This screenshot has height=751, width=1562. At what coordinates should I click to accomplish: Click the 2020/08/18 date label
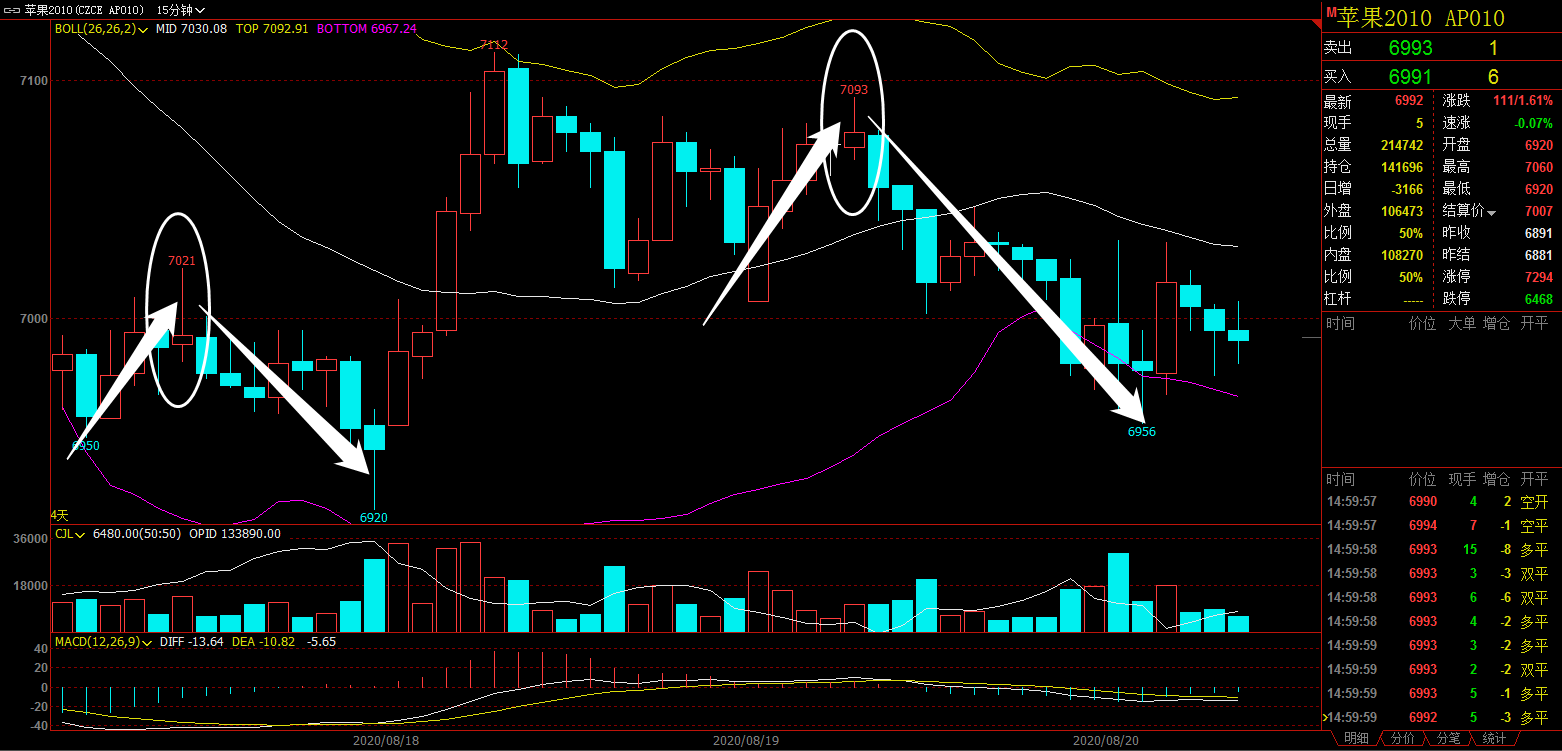[x=386, y=741]
